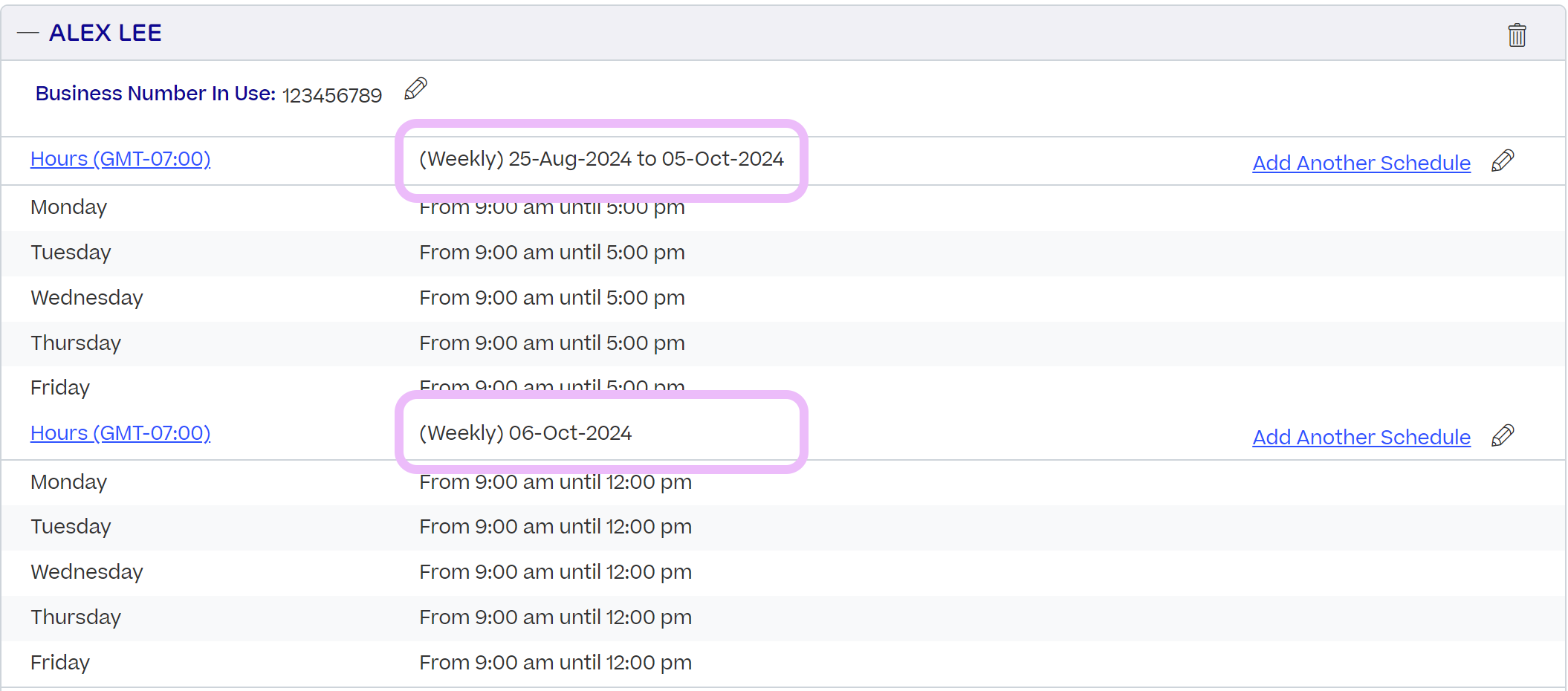
Task: Edit the 25-Aug-2024 schedule with pencil icon
Action: coord(1503,161)
